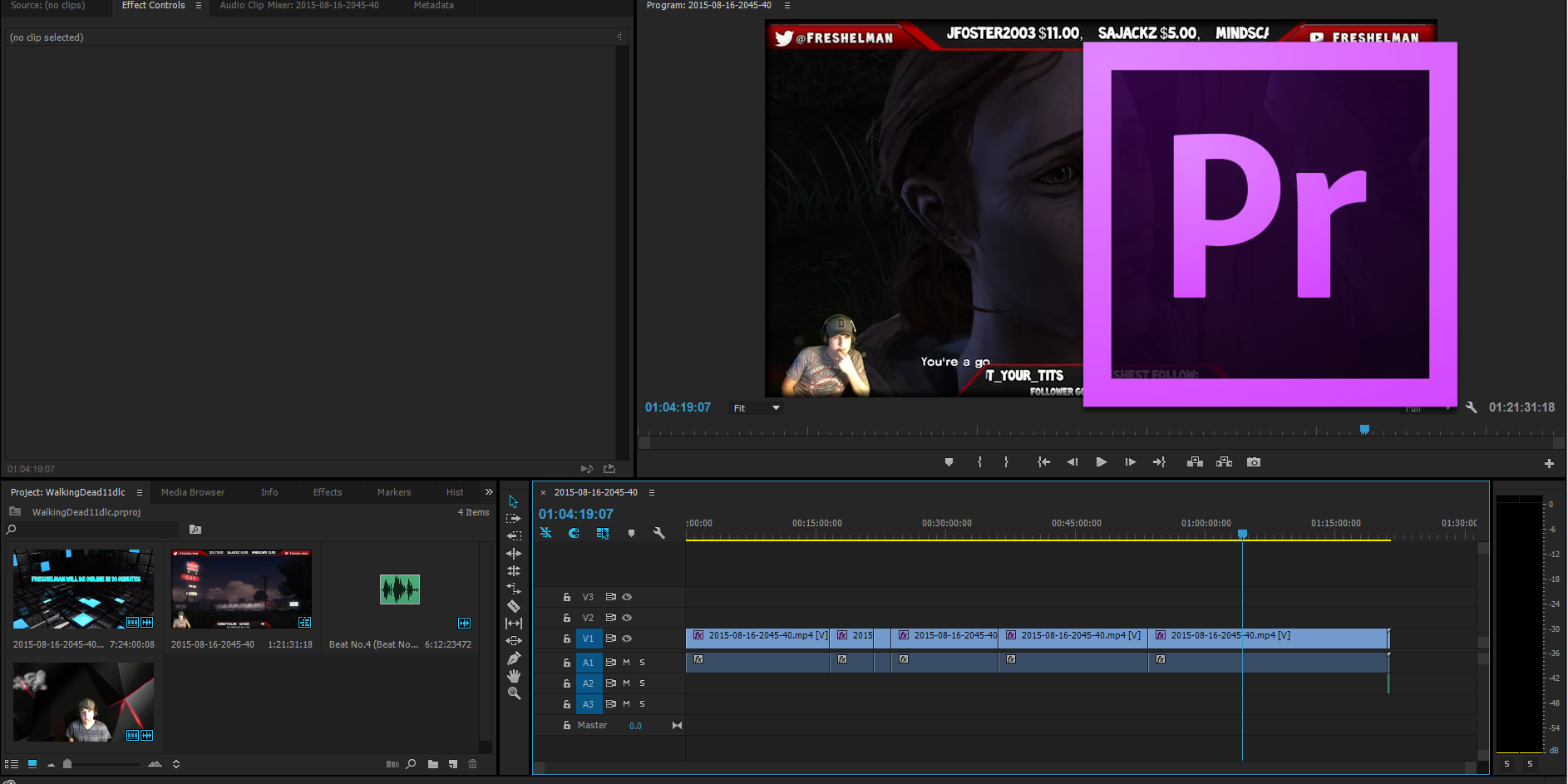Open the Button Editor plus icon
Screen dimensions: 1568x784
[x=1549, y=463]
